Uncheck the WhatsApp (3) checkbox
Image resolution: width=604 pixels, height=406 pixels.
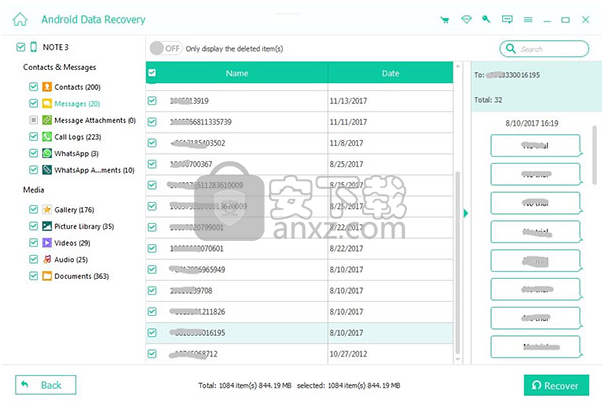point(34,153)
